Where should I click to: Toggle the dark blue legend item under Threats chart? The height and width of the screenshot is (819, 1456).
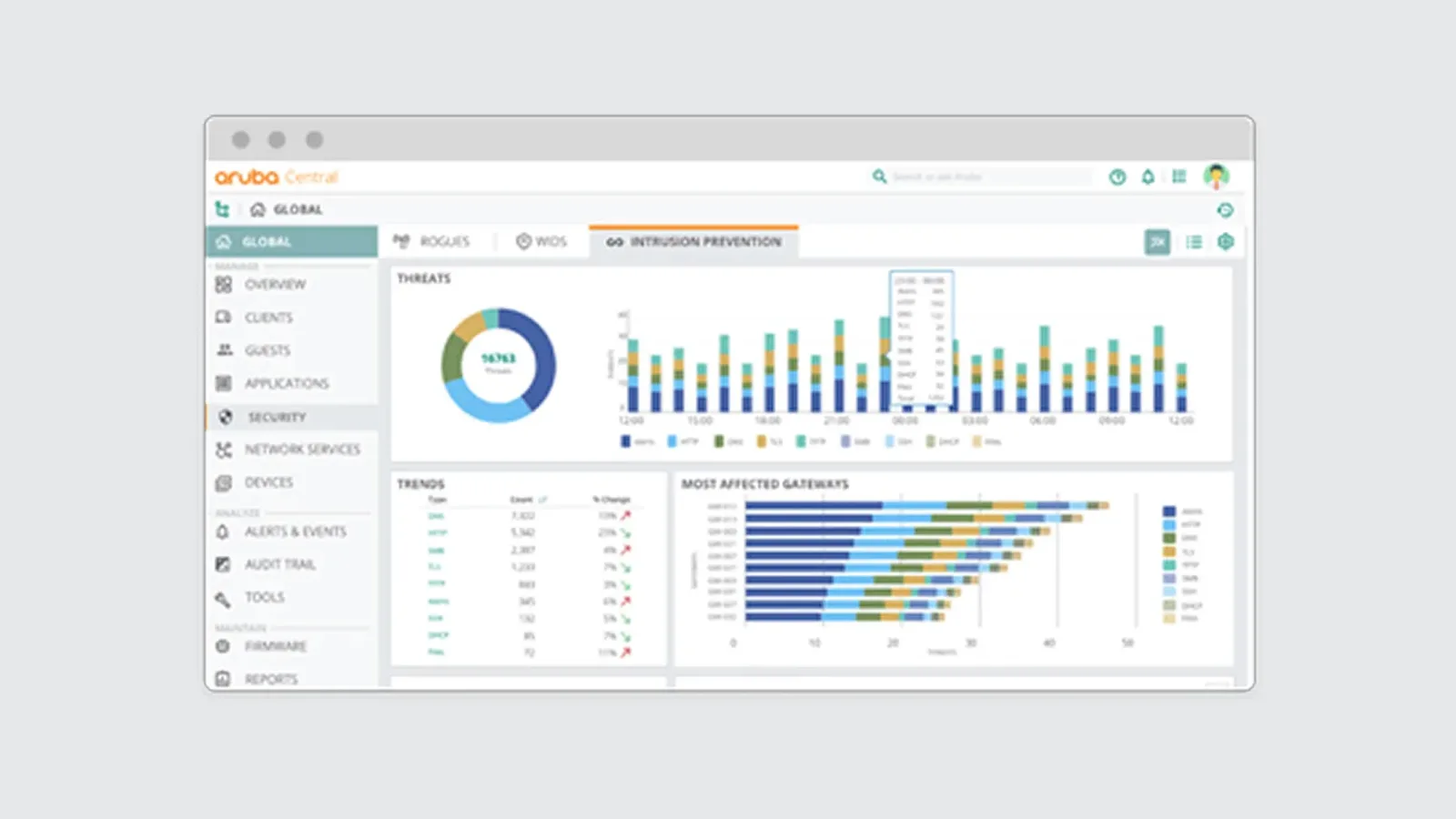coord(625,441)
